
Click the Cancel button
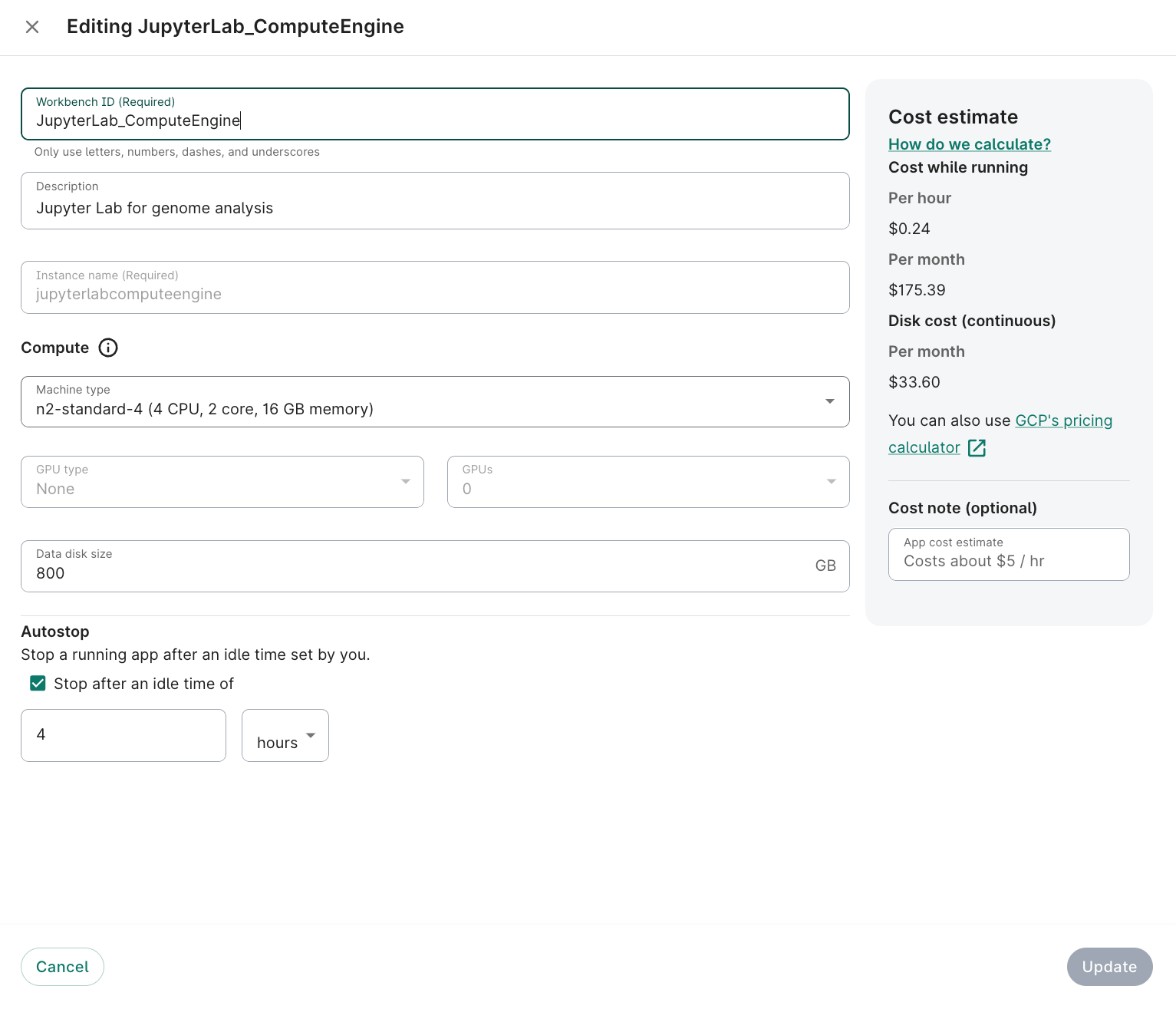(x=62, y=967)
